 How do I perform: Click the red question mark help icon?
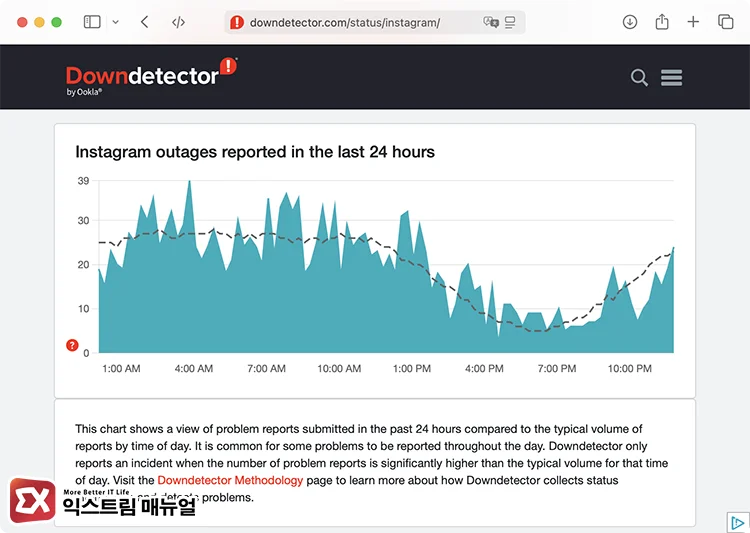tap(72, 345)
